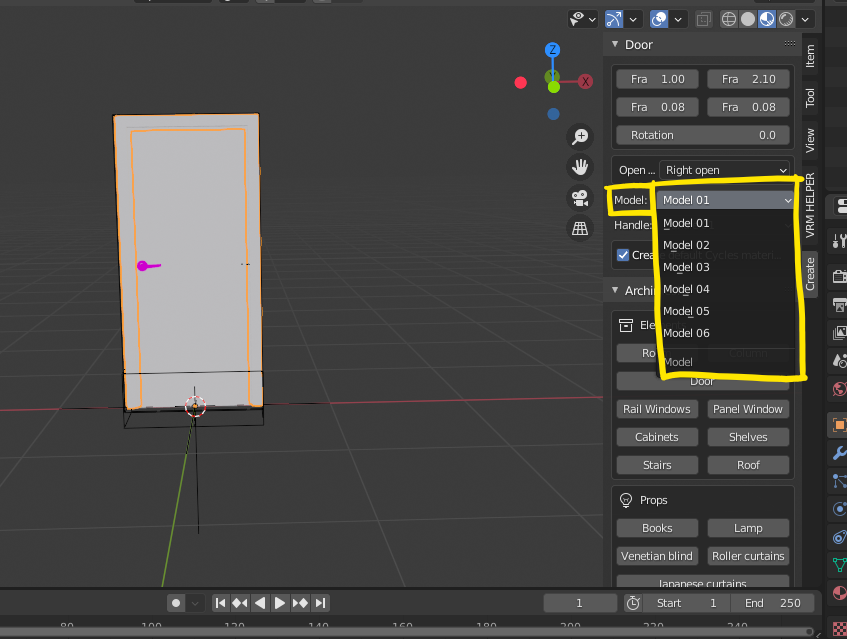
Task: Switch perspective/orthographic with the grid icon
Action: coord(580,228)
